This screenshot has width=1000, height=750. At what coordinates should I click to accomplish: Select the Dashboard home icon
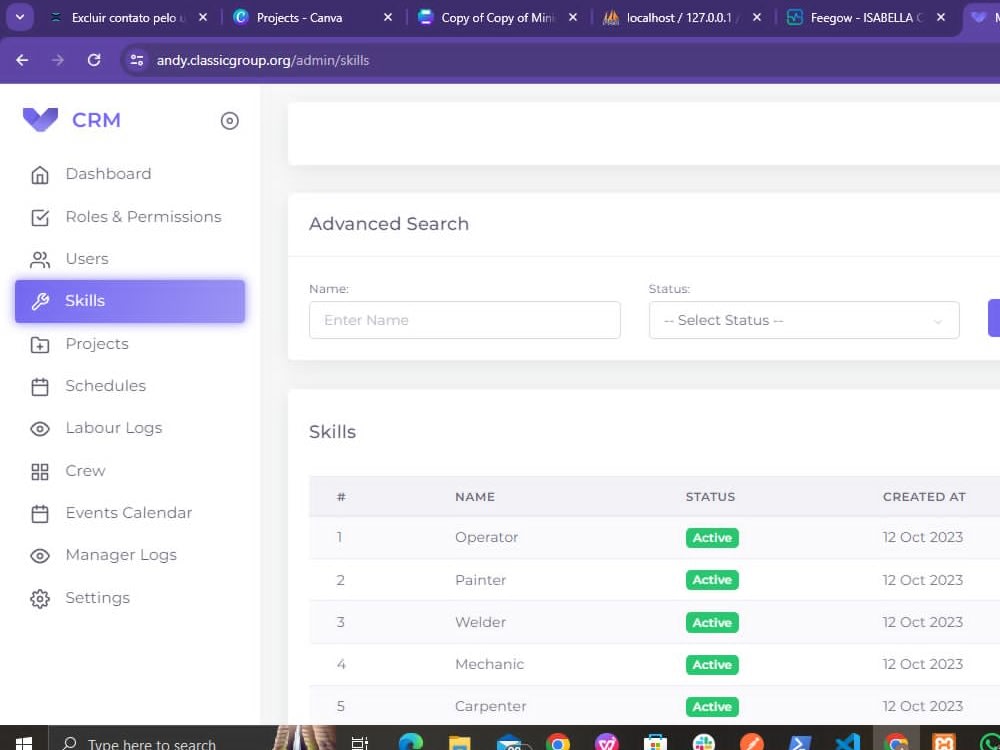point(40,173)
